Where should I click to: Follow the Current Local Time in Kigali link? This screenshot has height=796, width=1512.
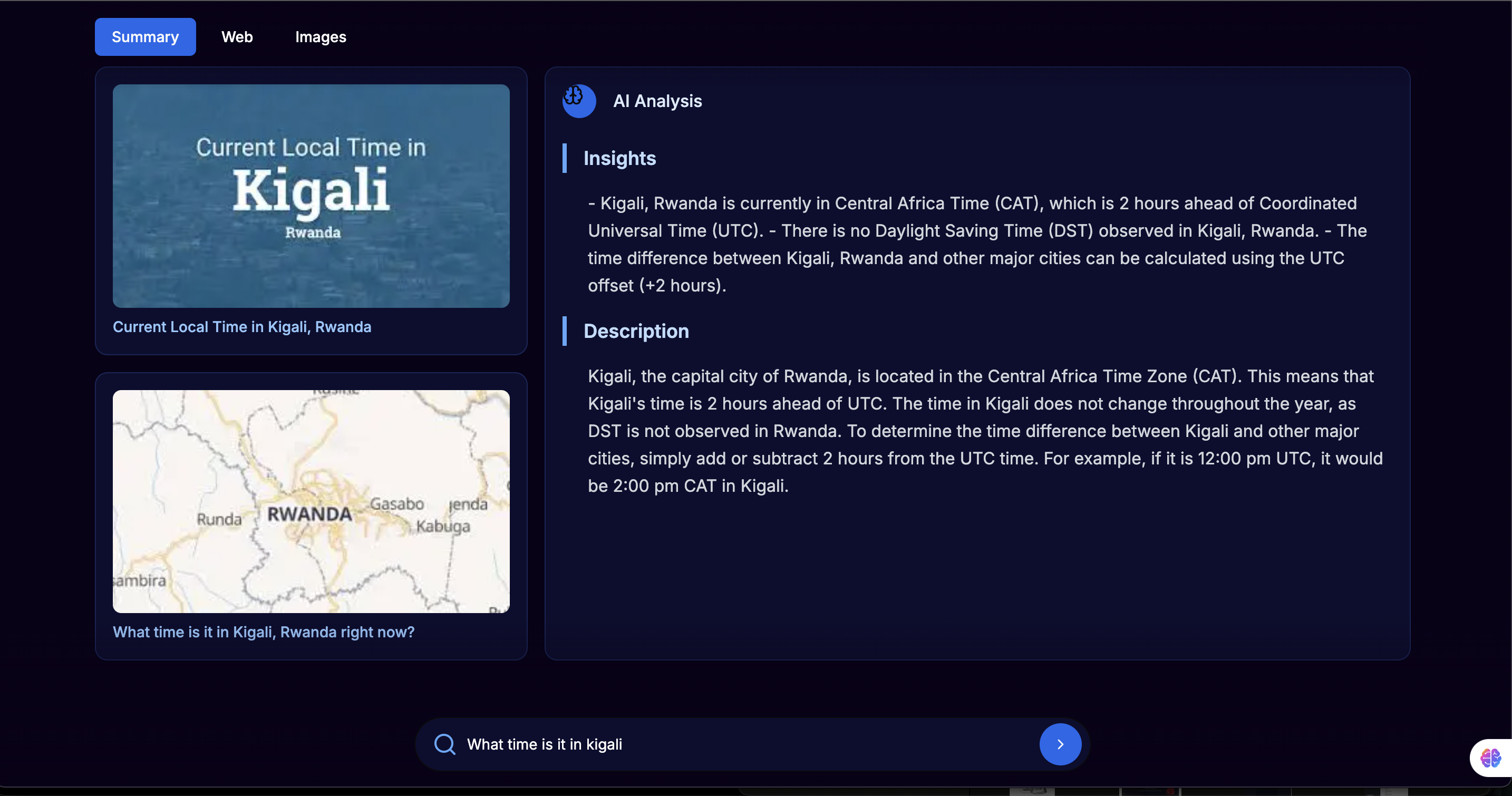point(242,327)
